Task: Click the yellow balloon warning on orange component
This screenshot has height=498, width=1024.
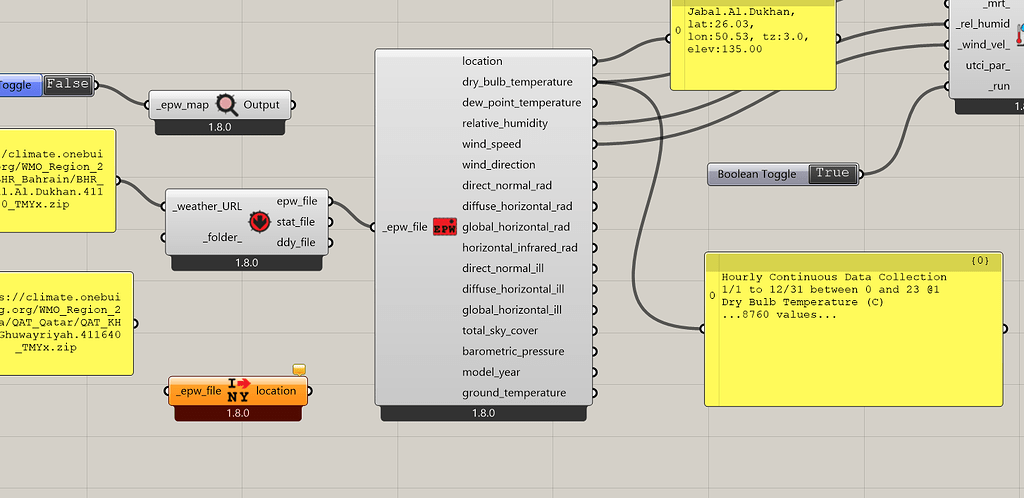Action: pos(298,370)
